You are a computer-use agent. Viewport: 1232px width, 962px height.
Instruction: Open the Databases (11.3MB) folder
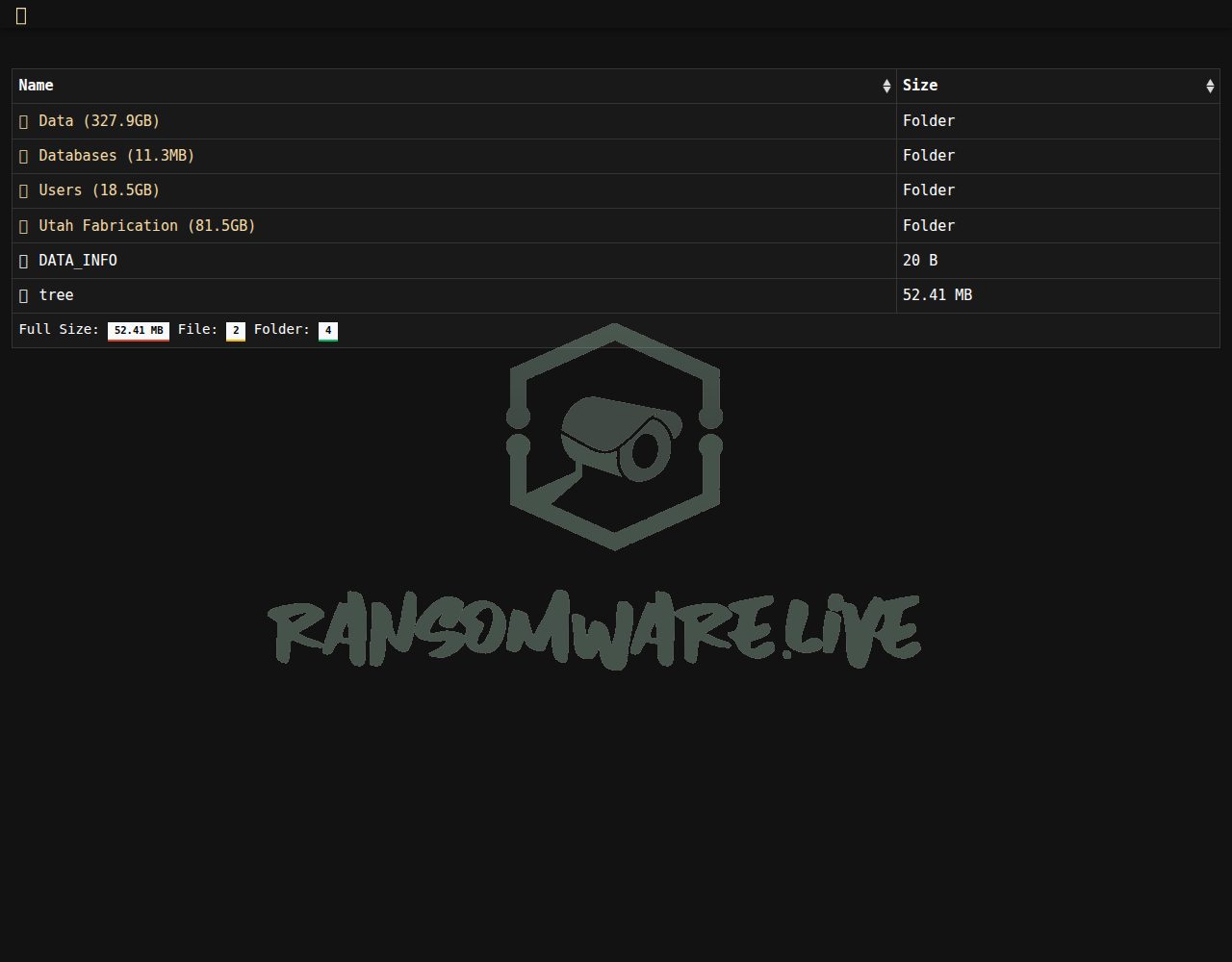click(x=116, y=156)
